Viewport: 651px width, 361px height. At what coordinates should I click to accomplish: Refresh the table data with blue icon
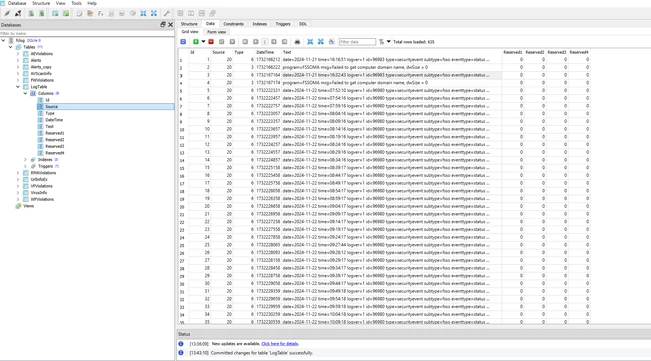point(183,41)
